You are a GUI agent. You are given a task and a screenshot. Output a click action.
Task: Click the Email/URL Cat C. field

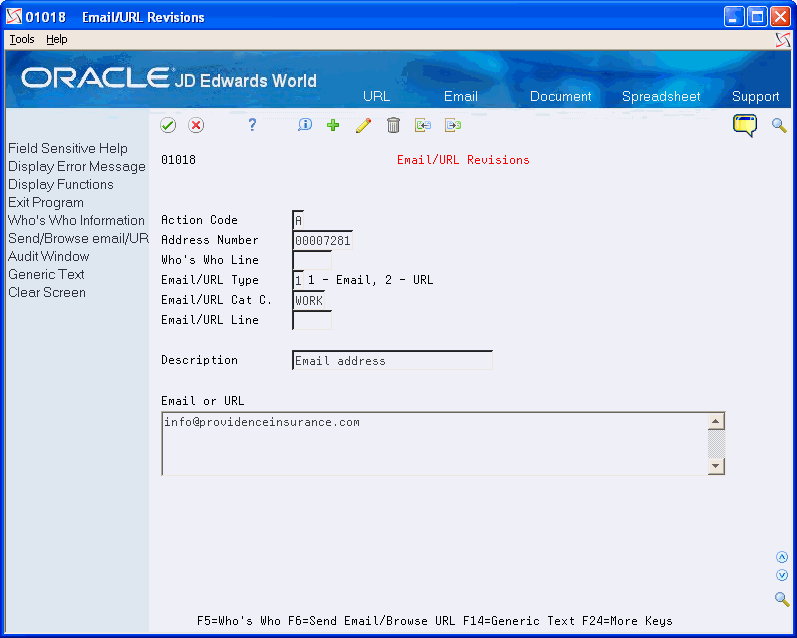(x=309, y=300)
